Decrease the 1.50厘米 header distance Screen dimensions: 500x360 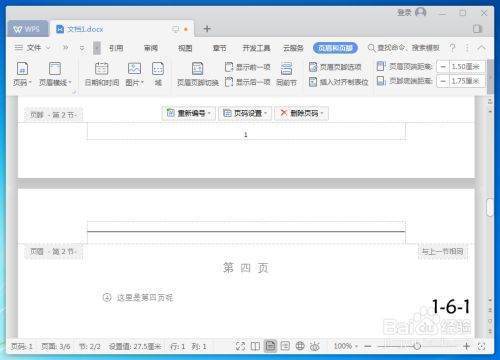443,67
